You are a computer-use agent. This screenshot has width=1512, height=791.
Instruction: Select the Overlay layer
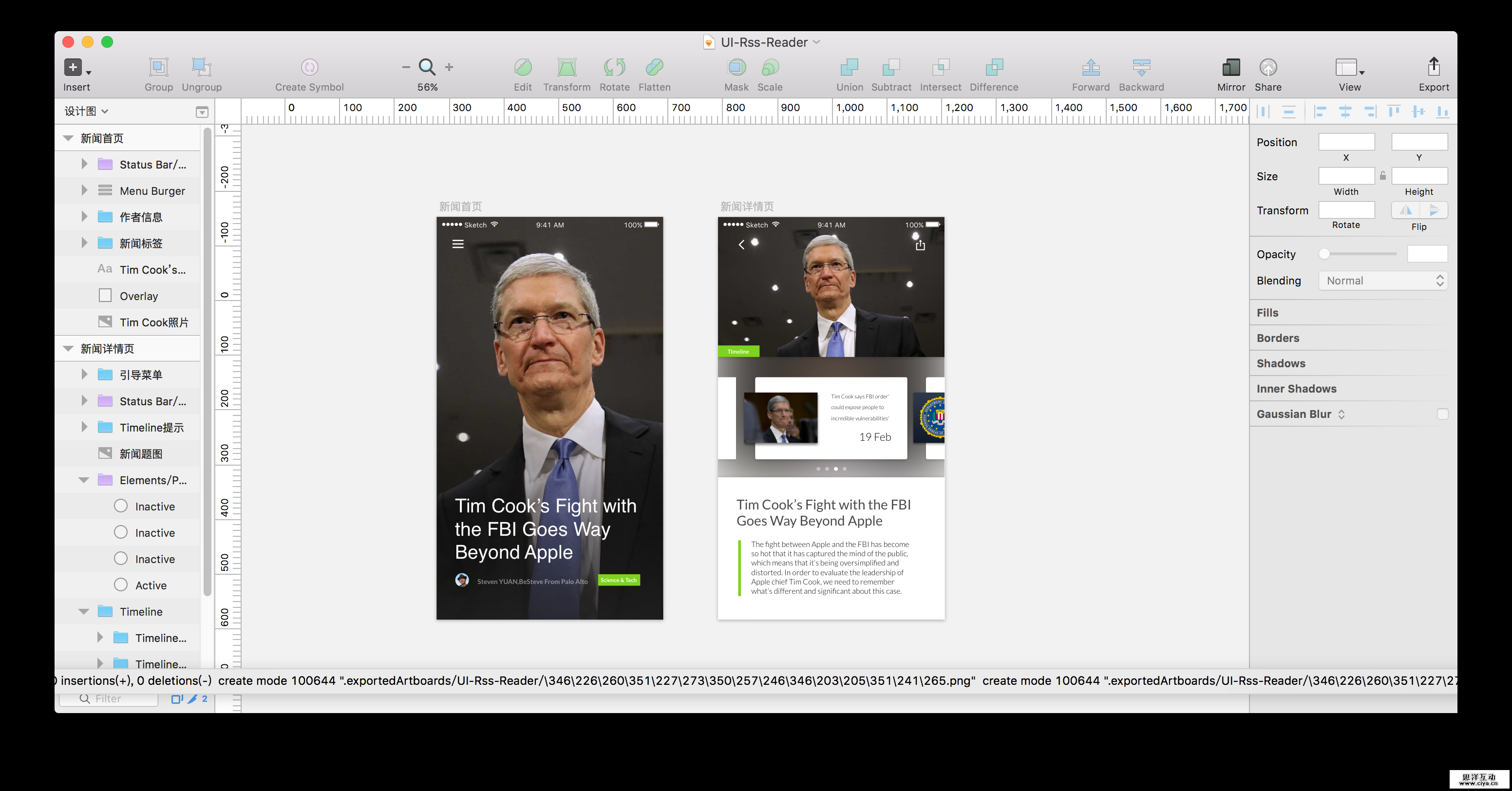[138, 296]
